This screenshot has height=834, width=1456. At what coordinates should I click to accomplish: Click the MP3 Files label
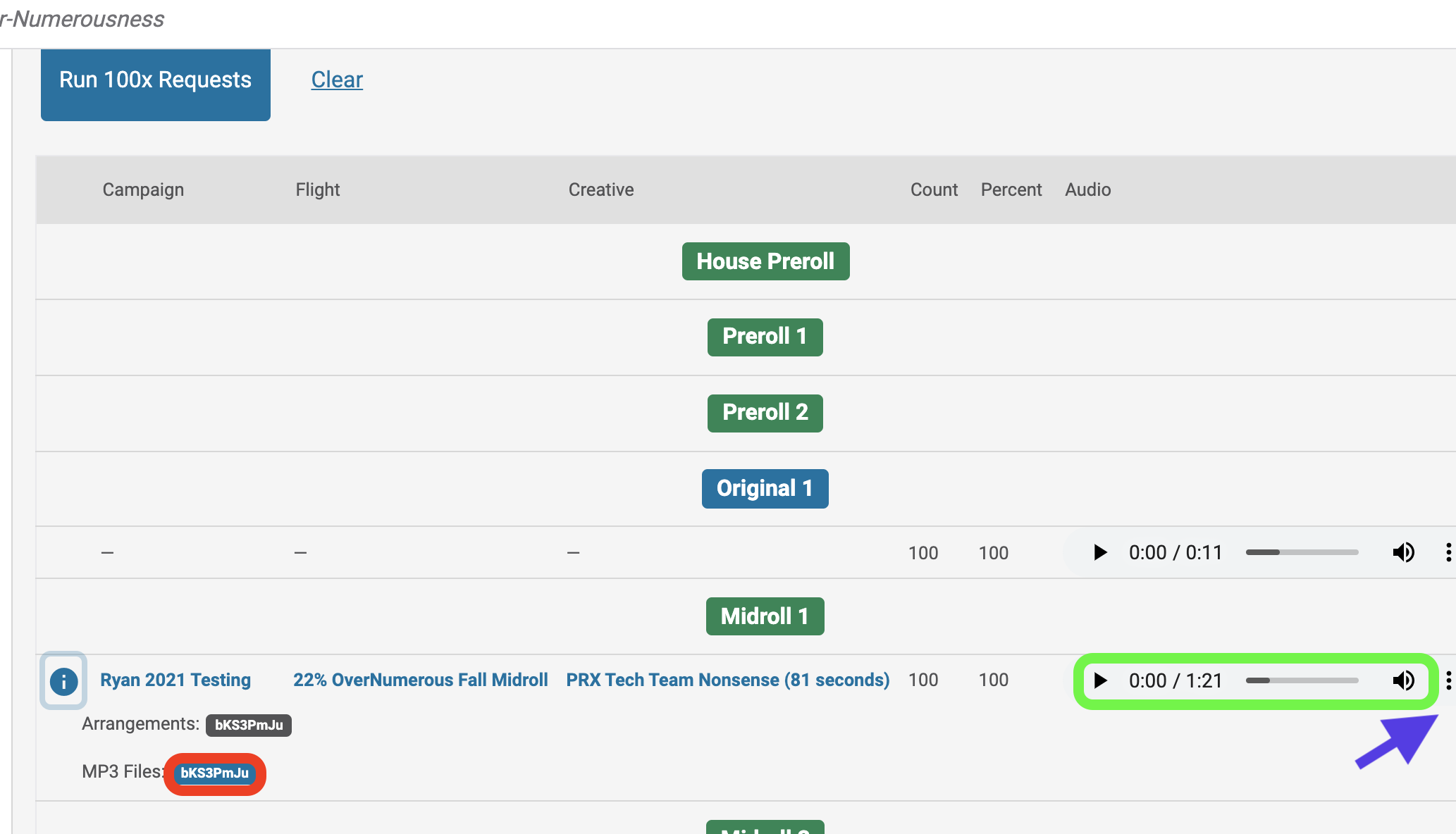123,772
